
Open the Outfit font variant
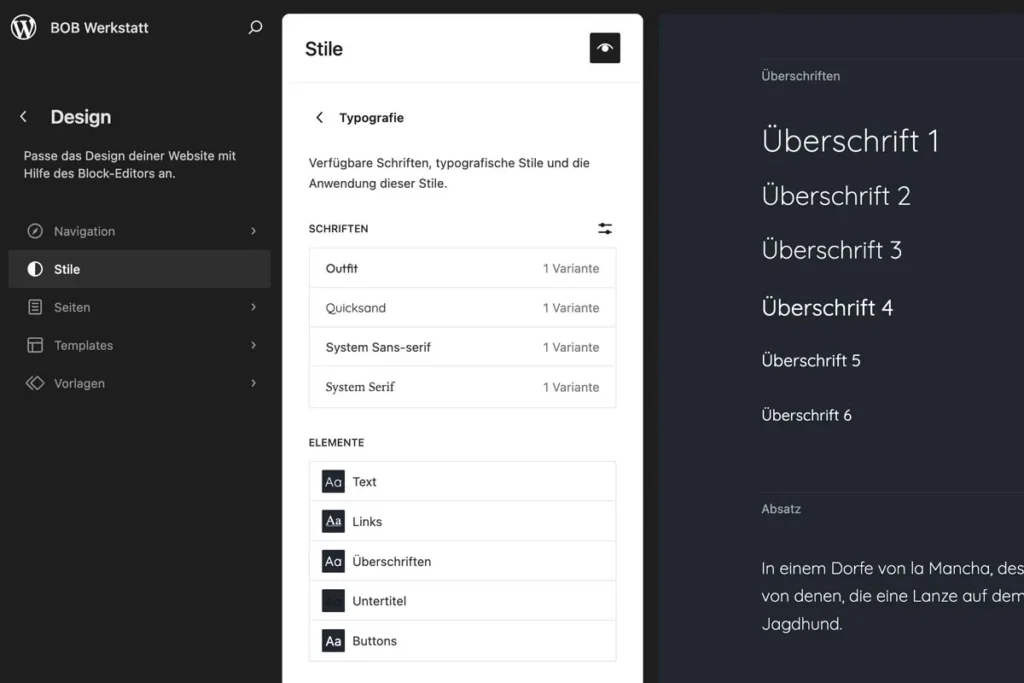462,268
